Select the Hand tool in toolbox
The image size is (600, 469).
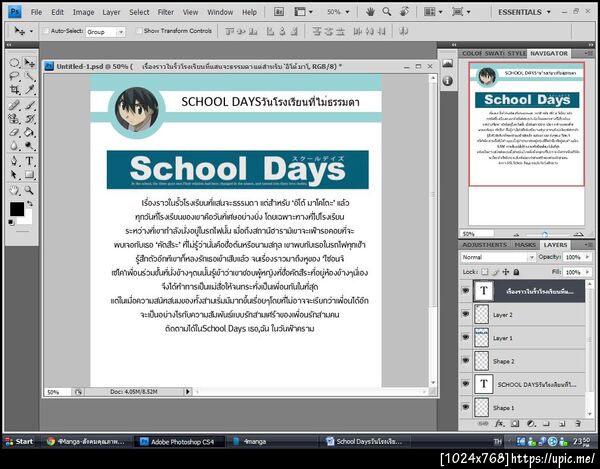14,190
